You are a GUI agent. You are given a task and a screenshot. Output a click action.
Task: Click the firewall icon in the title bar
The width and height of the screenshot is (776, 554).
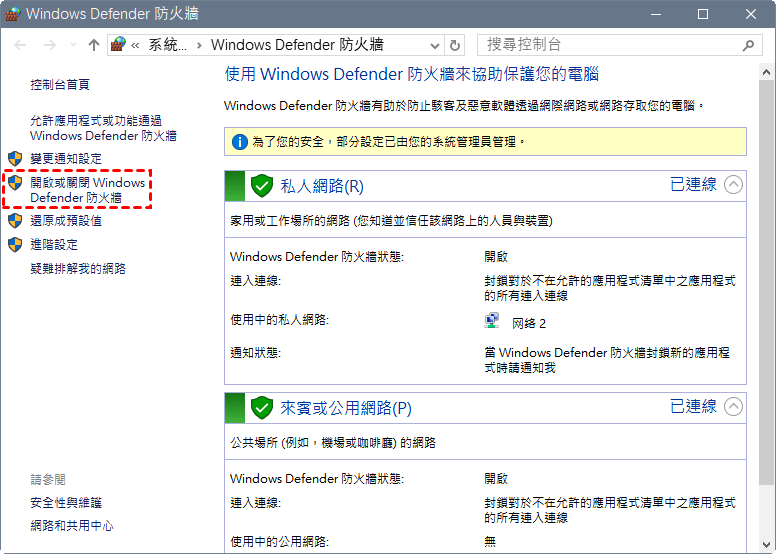pyautogui.click(x=12, y=13)
